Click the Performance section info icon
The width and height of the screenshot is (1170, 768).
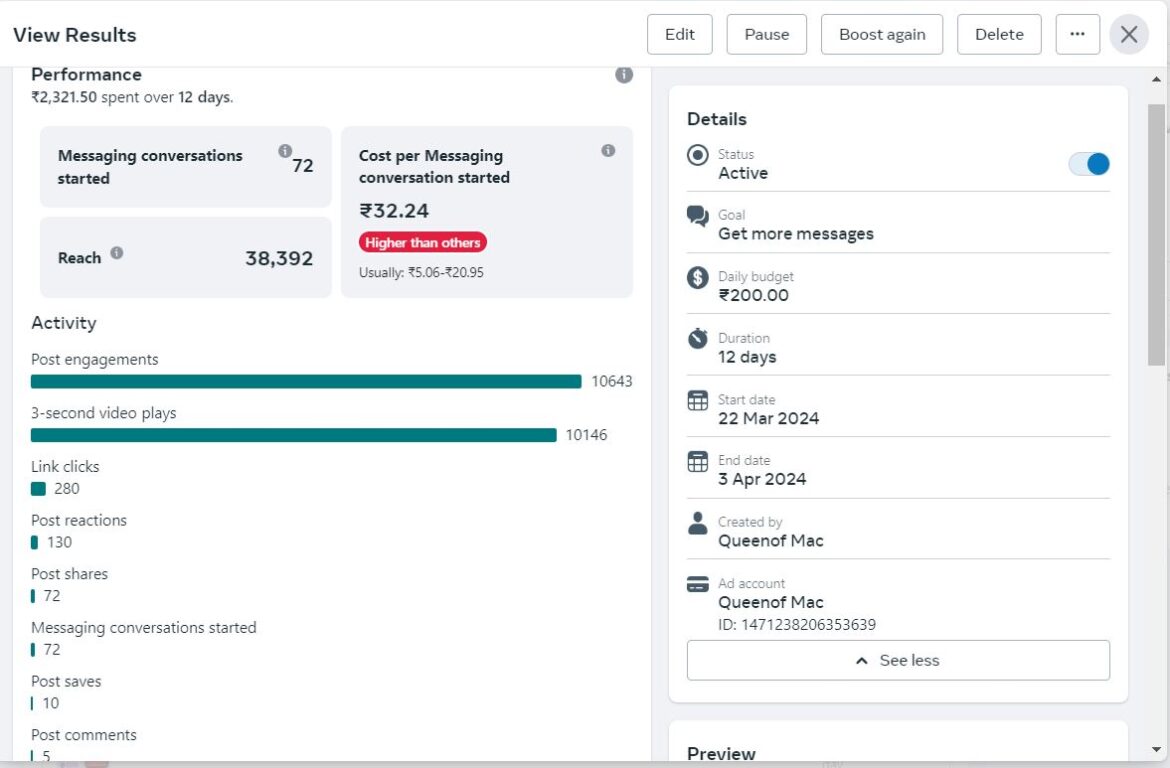(624, 75)
